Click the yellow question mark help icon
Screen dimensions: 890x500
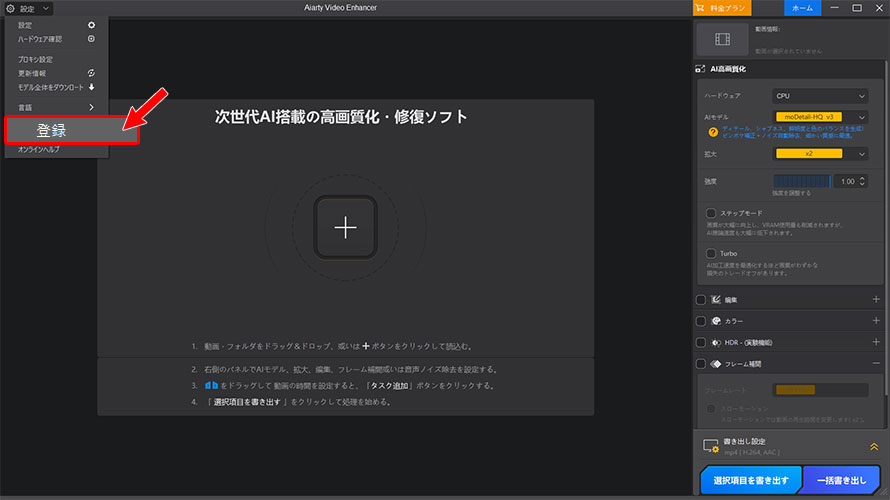click(713, 132)
